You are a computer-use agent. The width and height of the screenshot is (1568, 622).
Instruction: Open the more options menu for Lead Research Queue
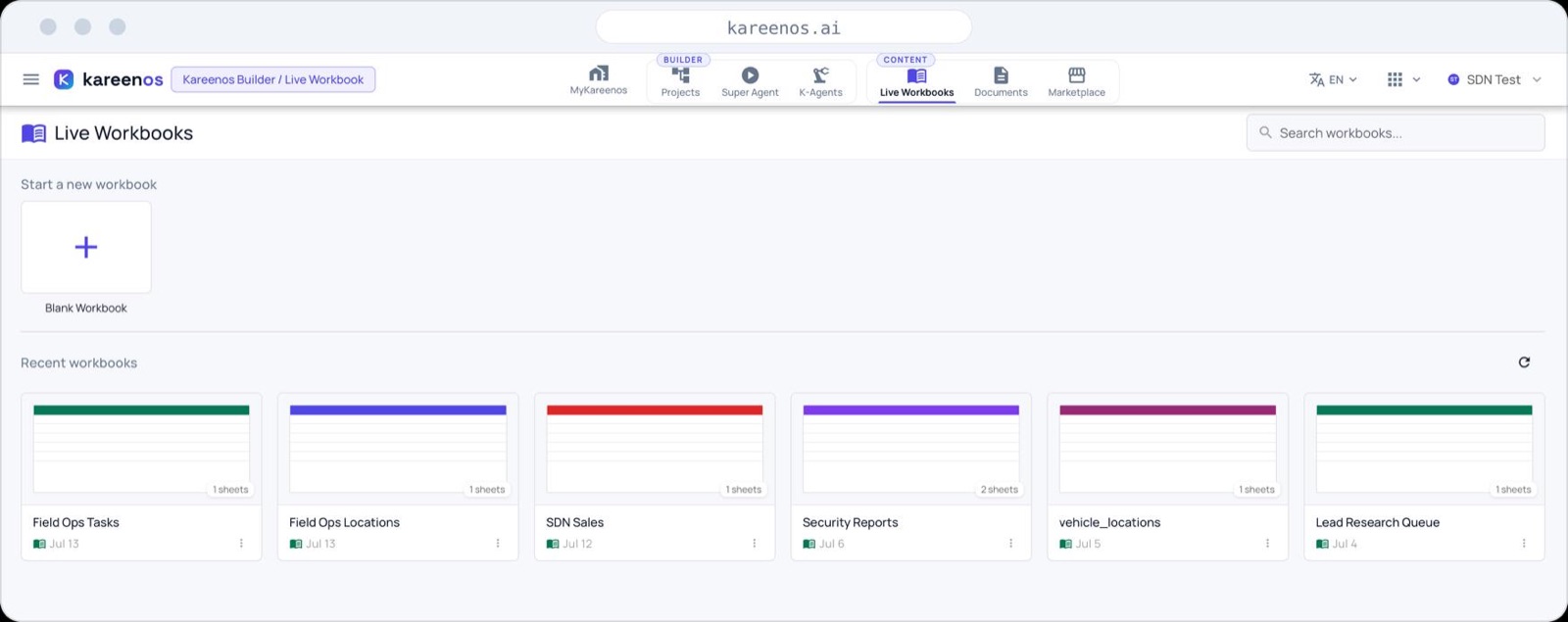coord(1524,544)
